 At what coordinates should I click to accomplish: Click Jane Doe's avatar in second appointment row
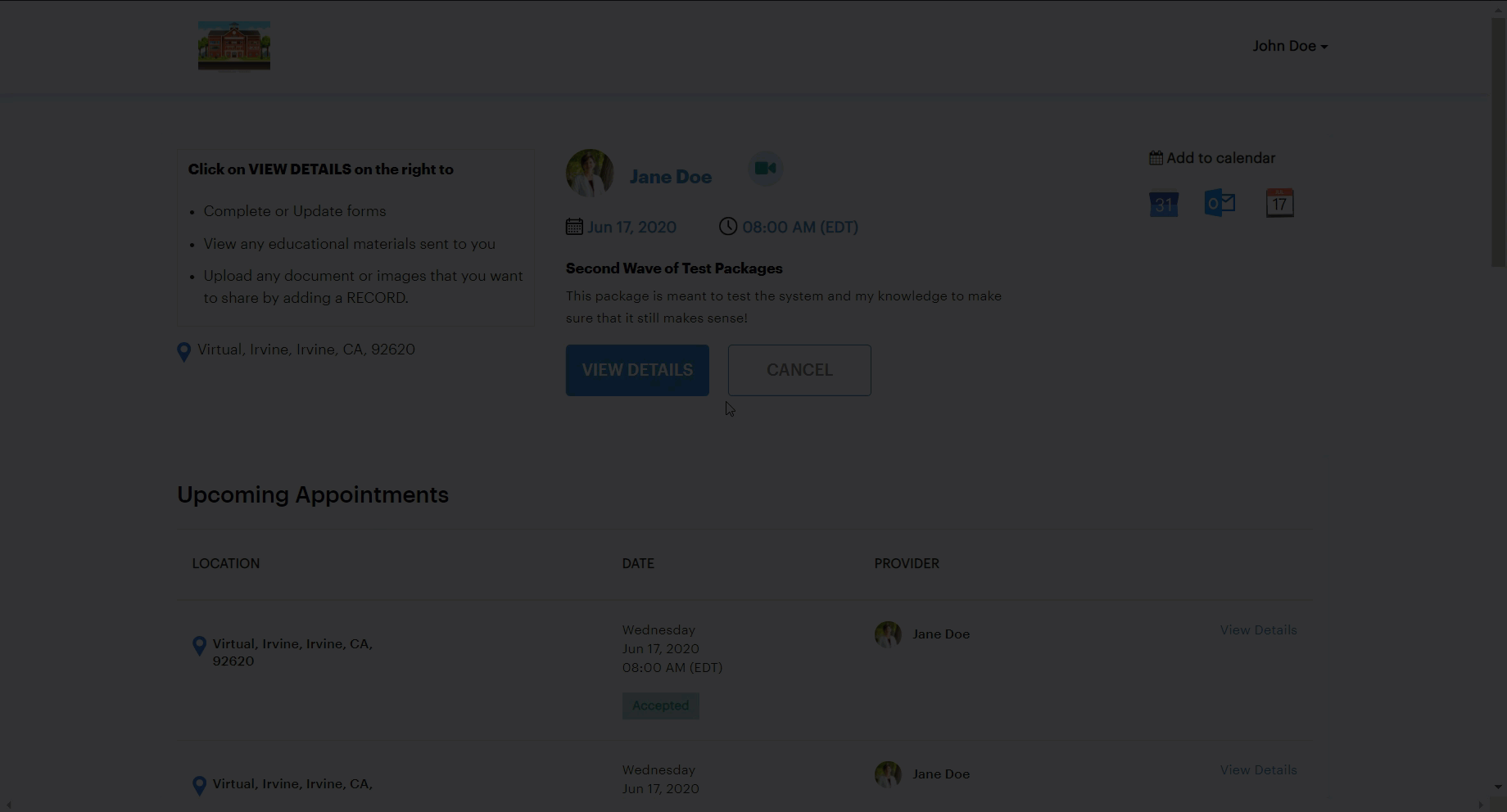888,774
